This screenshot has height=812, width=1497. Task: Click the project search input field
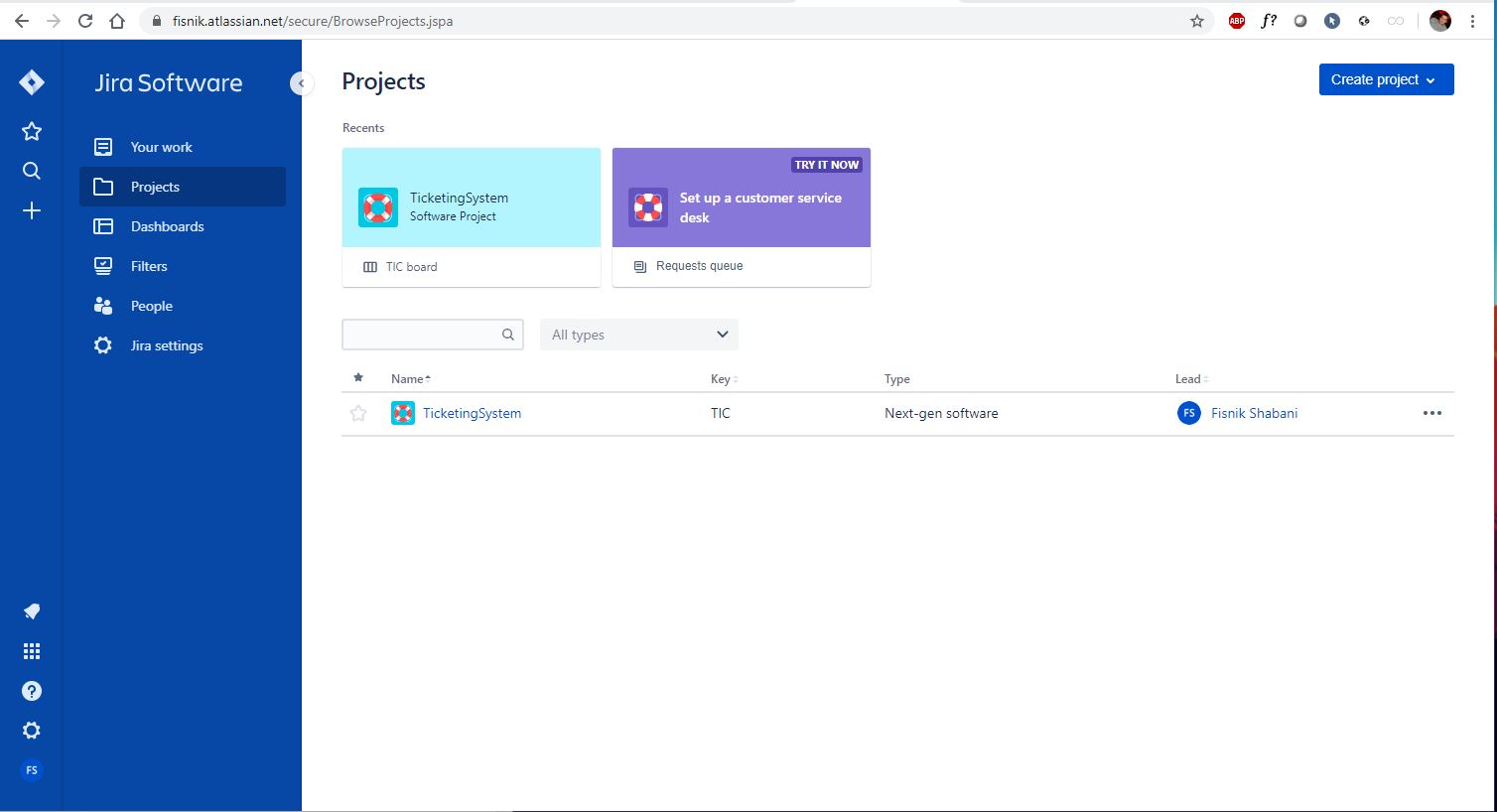click(422, 335)
